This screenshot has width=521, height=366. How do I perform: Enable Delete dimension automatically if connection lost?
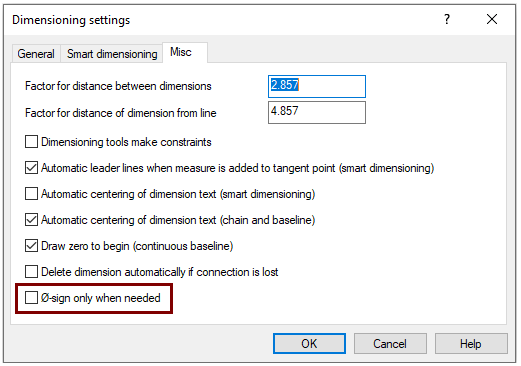31,272
